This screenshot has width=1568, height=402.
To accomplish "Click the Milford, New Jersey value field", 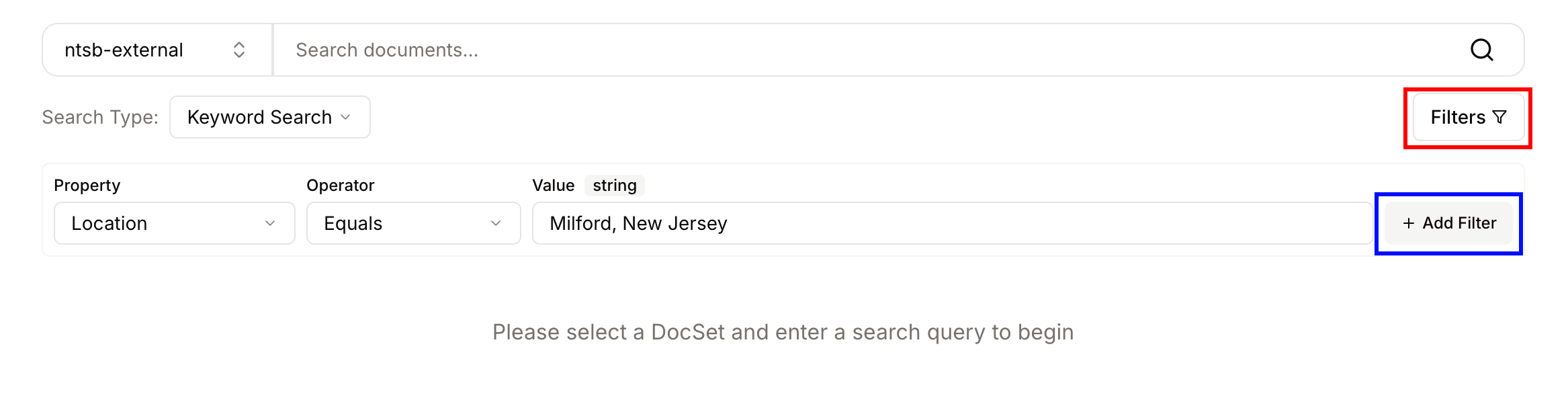I will pos(951,223).
